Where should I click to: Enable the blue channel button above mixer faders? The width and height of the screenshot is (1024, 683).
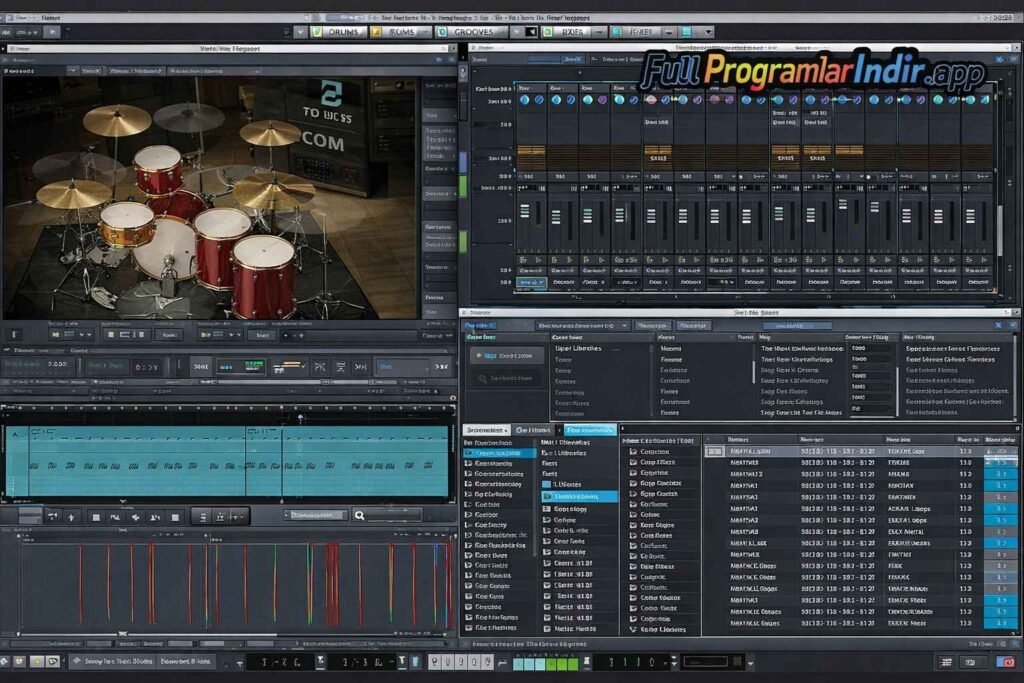tap(531, 282)
